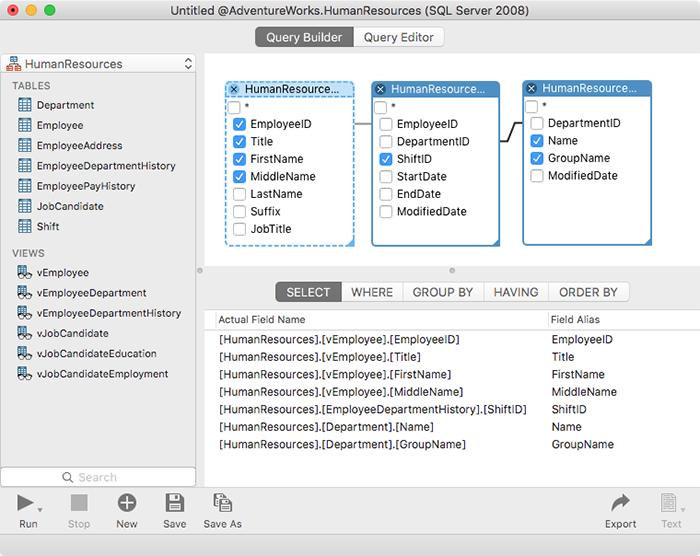This screenshot has width=700, height=556.
Task: Switch to the Query Editor tab
Action: pyautogui.click(x=399, y=37)
